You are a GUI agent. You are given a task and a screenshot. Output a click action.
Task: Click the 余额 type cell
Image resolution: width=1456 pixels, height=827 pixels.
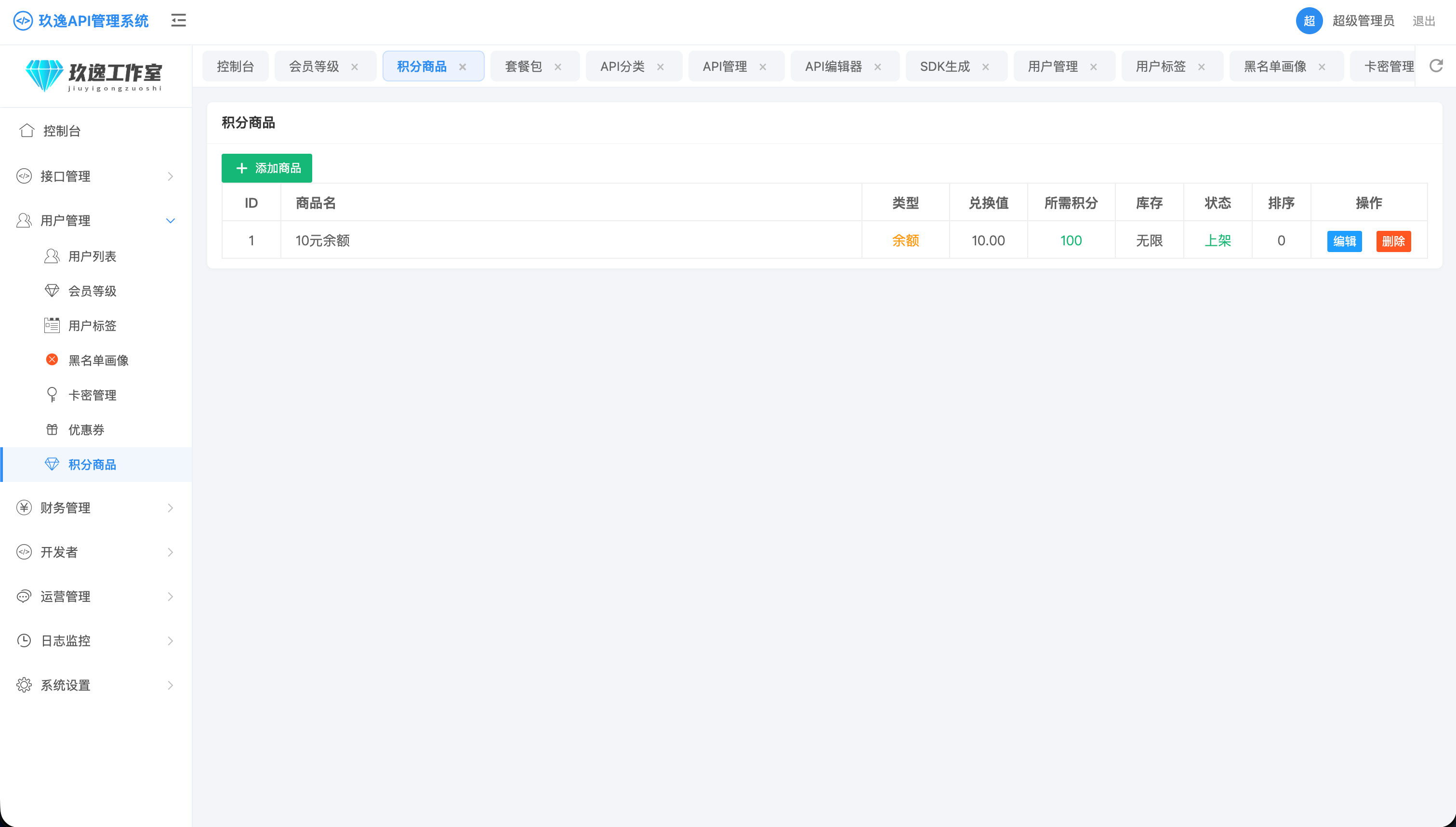905,240
